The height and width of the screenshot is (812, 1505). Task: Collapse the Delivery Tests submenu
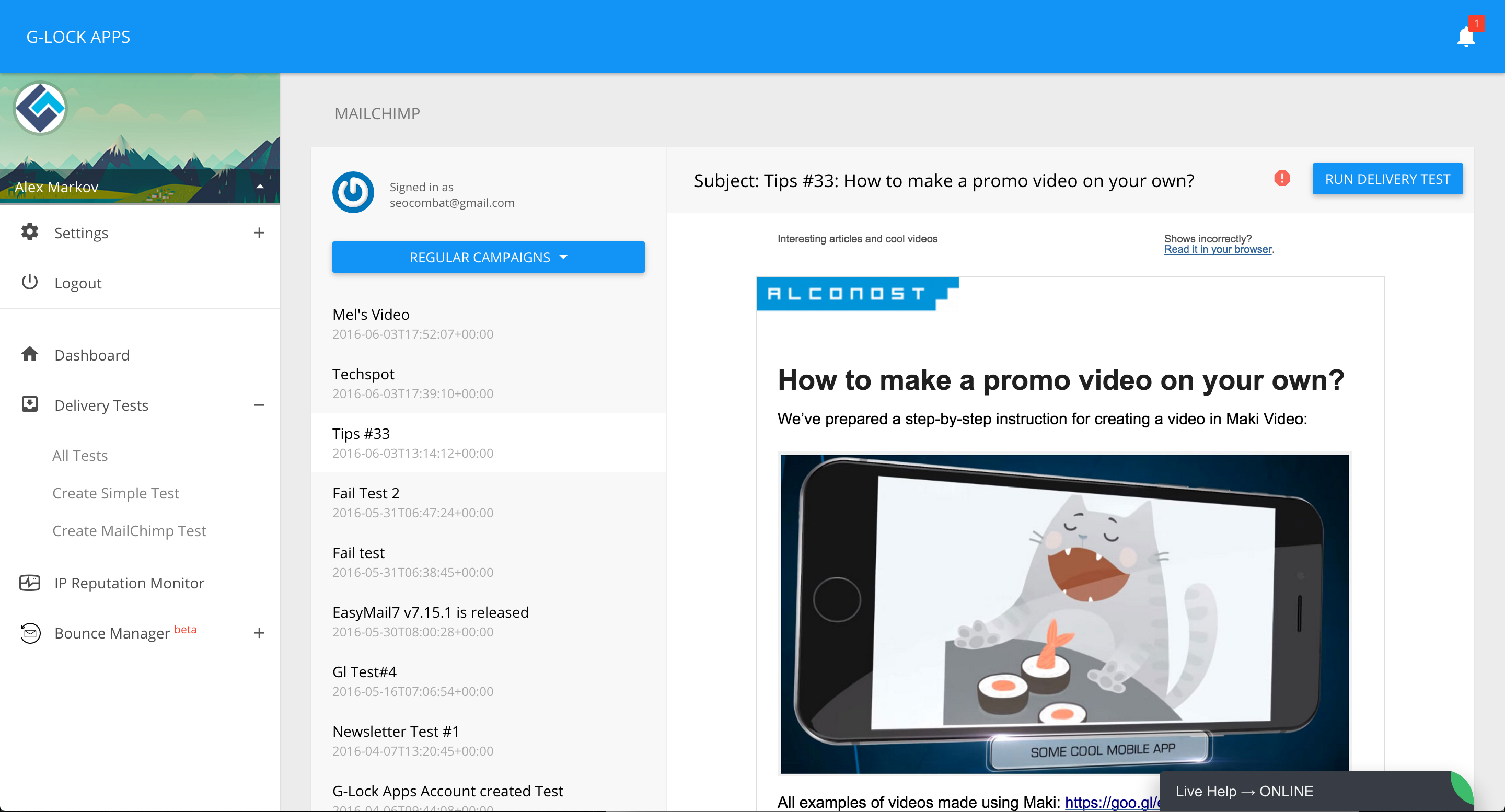point(259,405)
